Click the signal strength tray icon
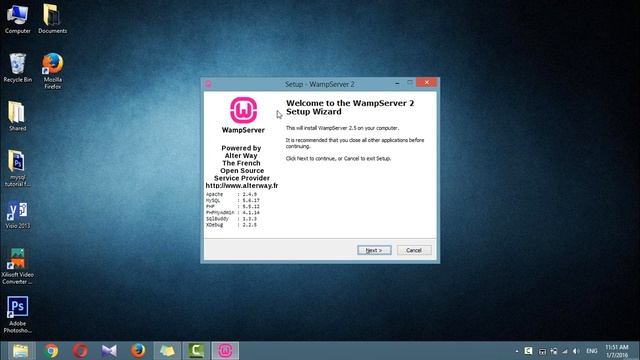640x360 pixels. click(x=565, y=351)
